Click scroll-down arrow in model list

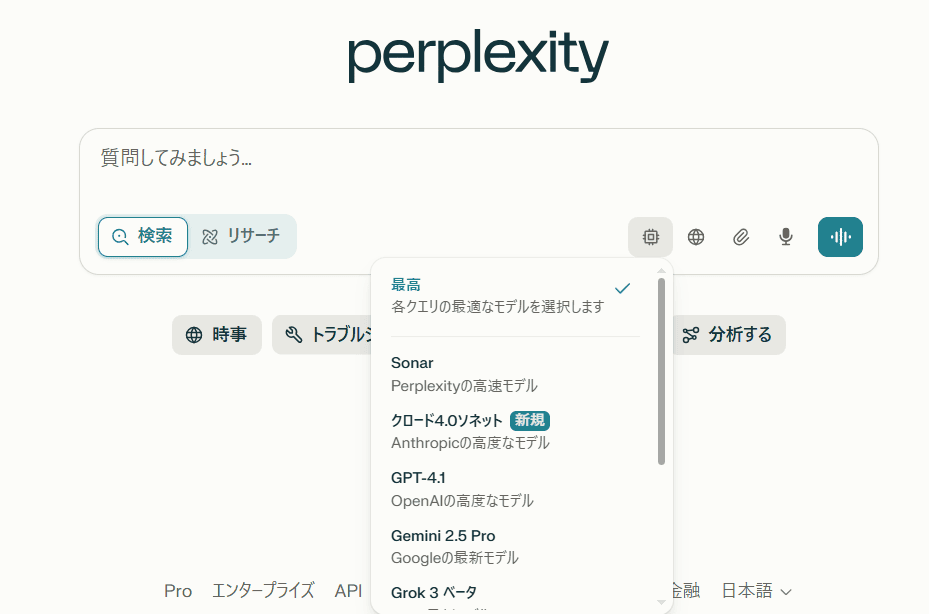[x=661, y=603]
